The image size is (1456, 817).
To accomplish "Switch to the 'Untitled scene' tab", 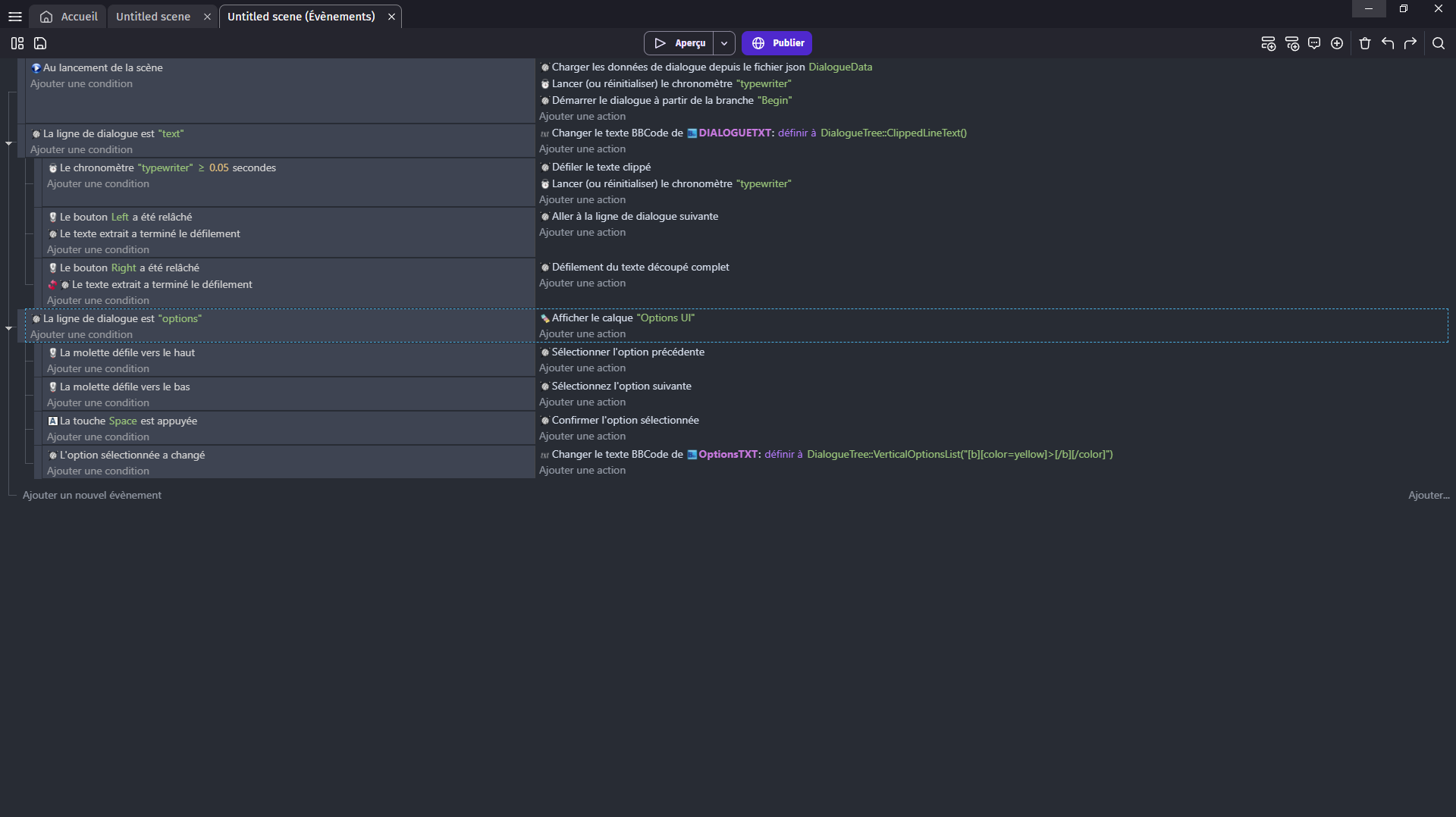I will click(152, 16).
